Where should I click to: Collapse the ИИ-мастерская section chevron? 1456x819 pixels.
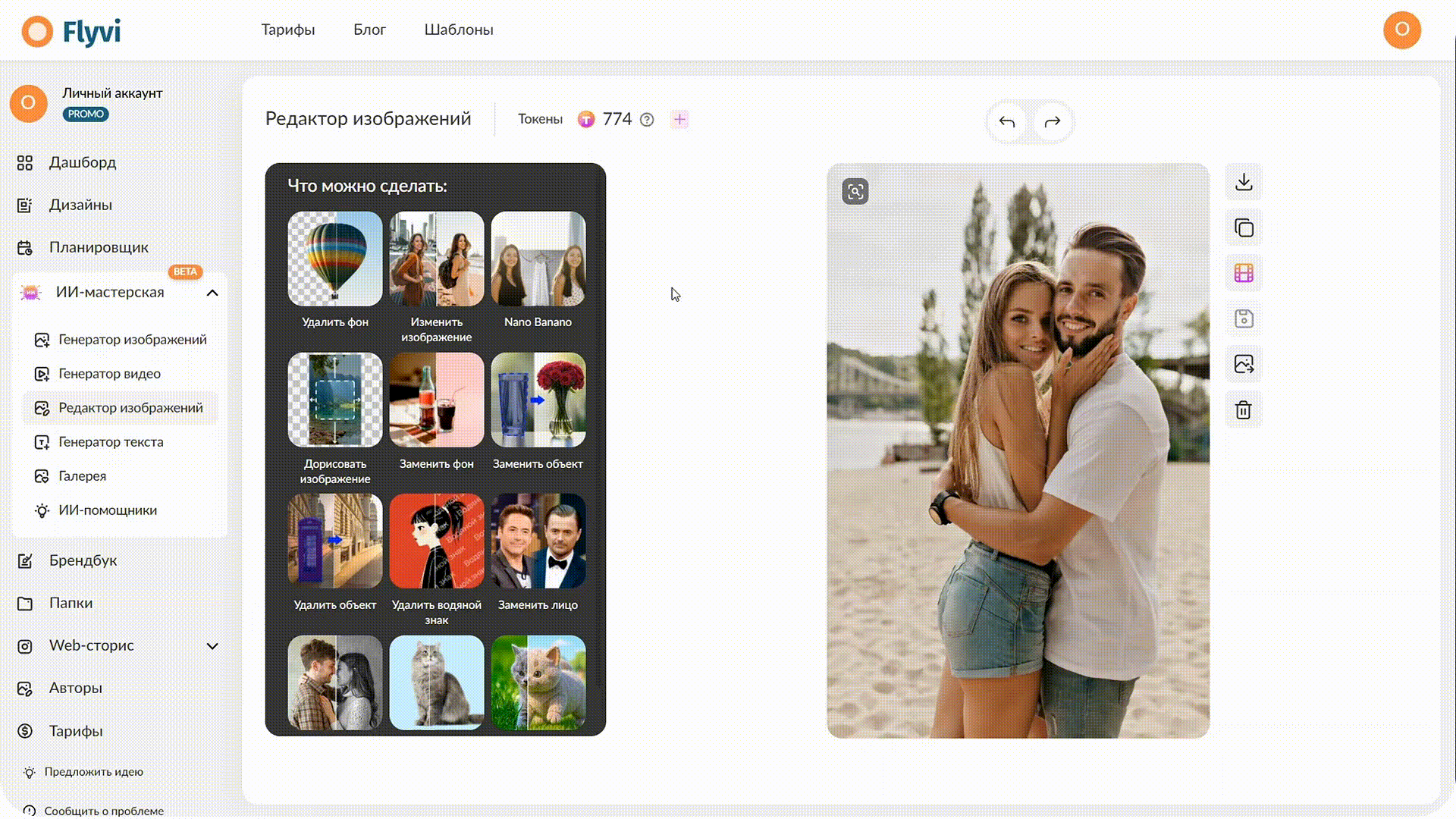coord(212,293)
